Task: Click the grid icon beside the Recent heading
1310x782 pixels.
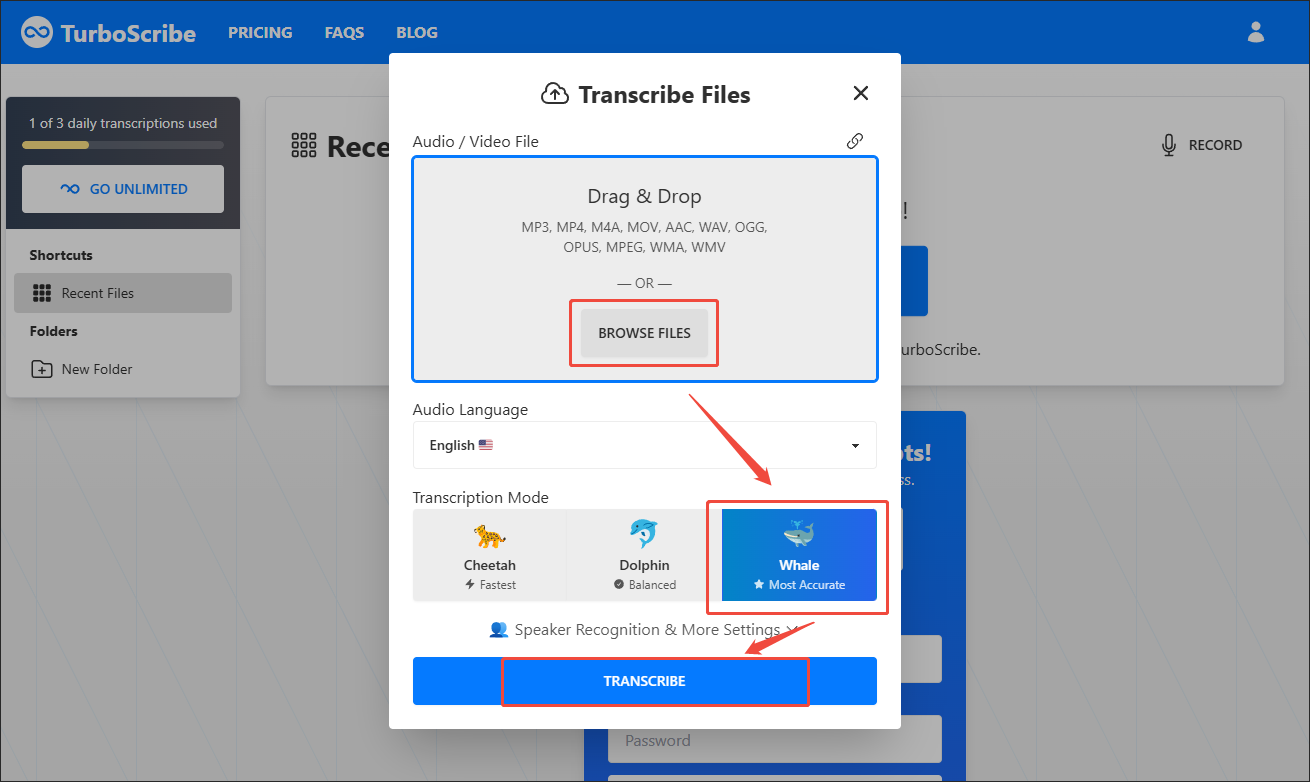Action: pyautogui.click(x=304, y=146)
